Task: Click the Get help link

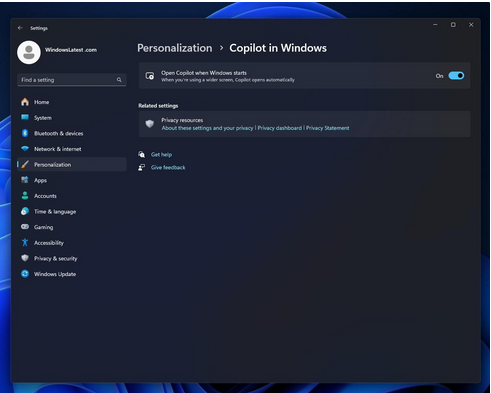Action: click(x=161, y=155)
